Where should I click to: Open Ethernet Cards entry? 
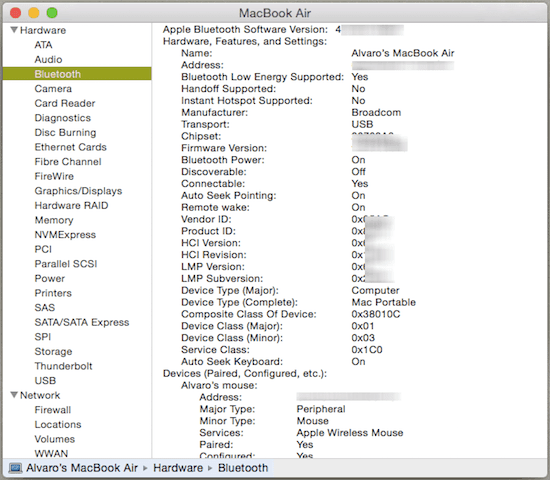point(71,147)
